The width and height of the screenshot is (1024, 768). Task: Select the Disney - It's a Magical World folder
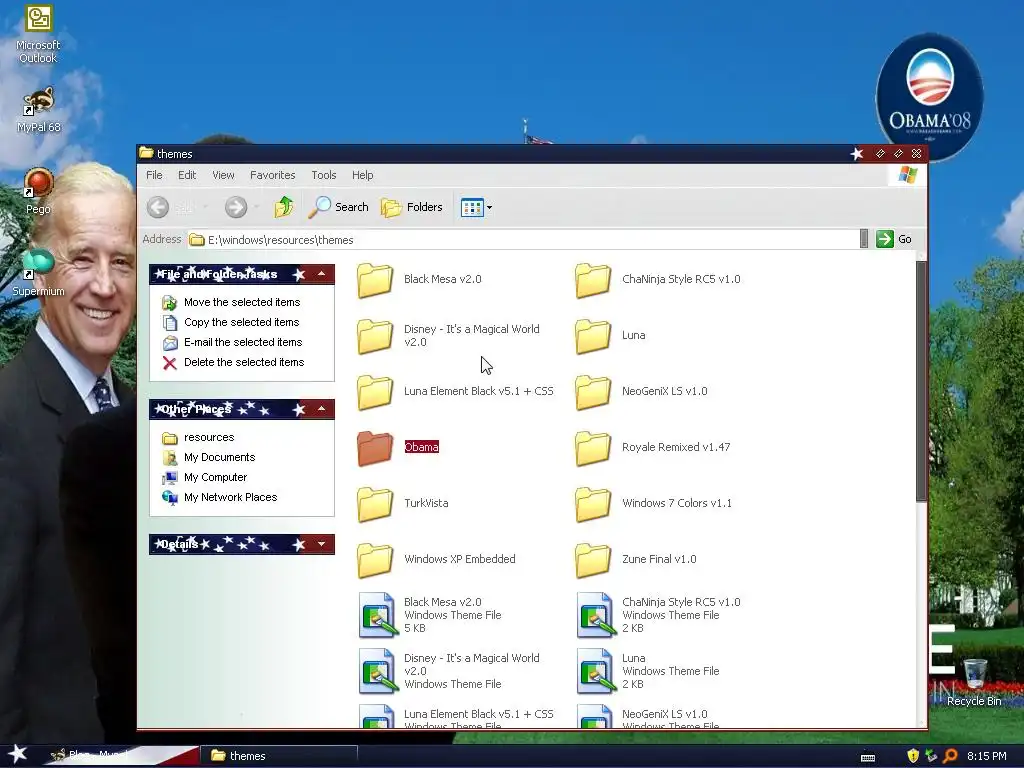(449, 336)
